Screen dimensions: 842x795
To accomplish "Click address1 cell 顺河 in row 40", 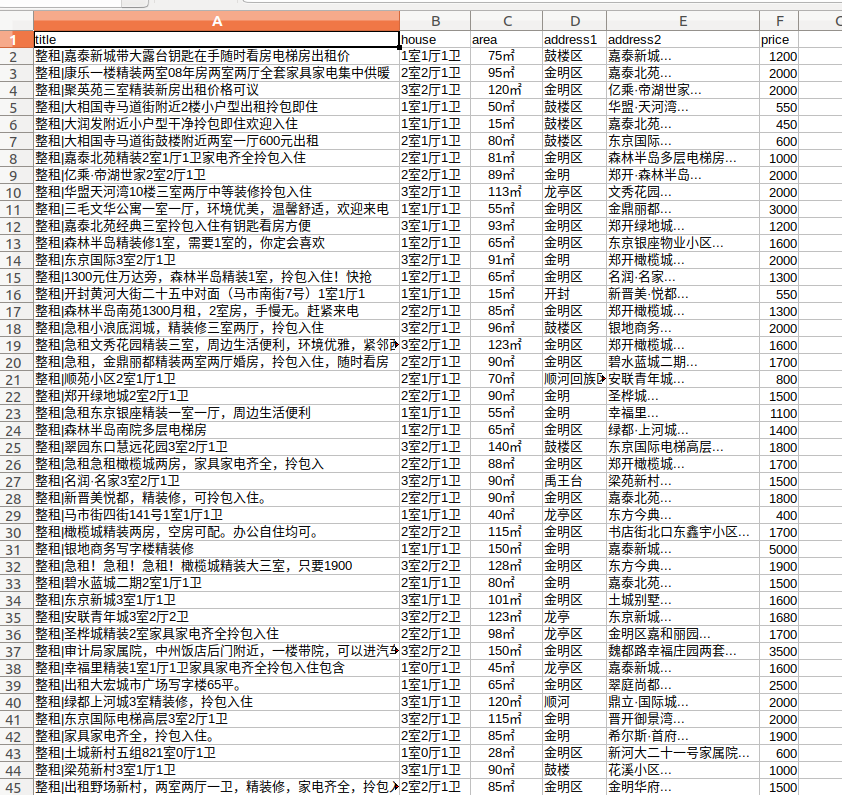I will point(575,702).
